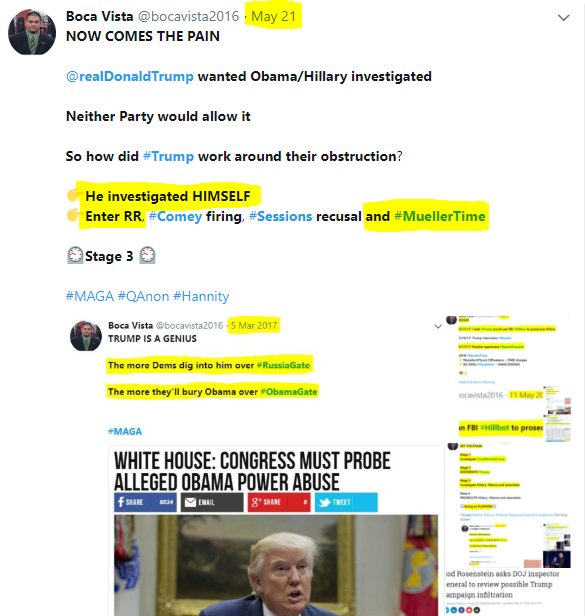Expand the main tweet options chevron
Viewport: 585px width, 616px height.
[x=563, y=18]
